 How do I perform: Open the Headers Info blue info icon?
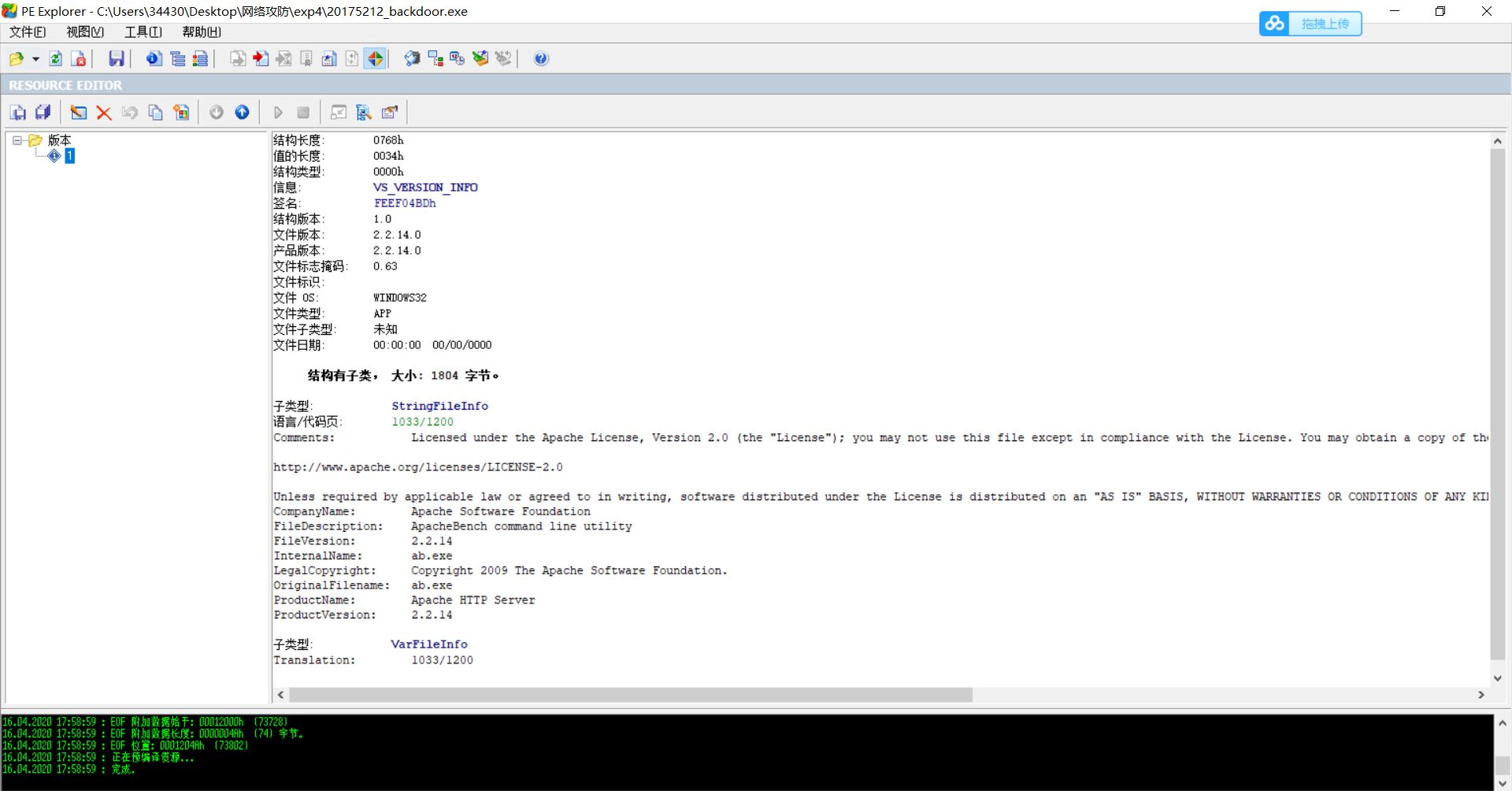point(154,59)
